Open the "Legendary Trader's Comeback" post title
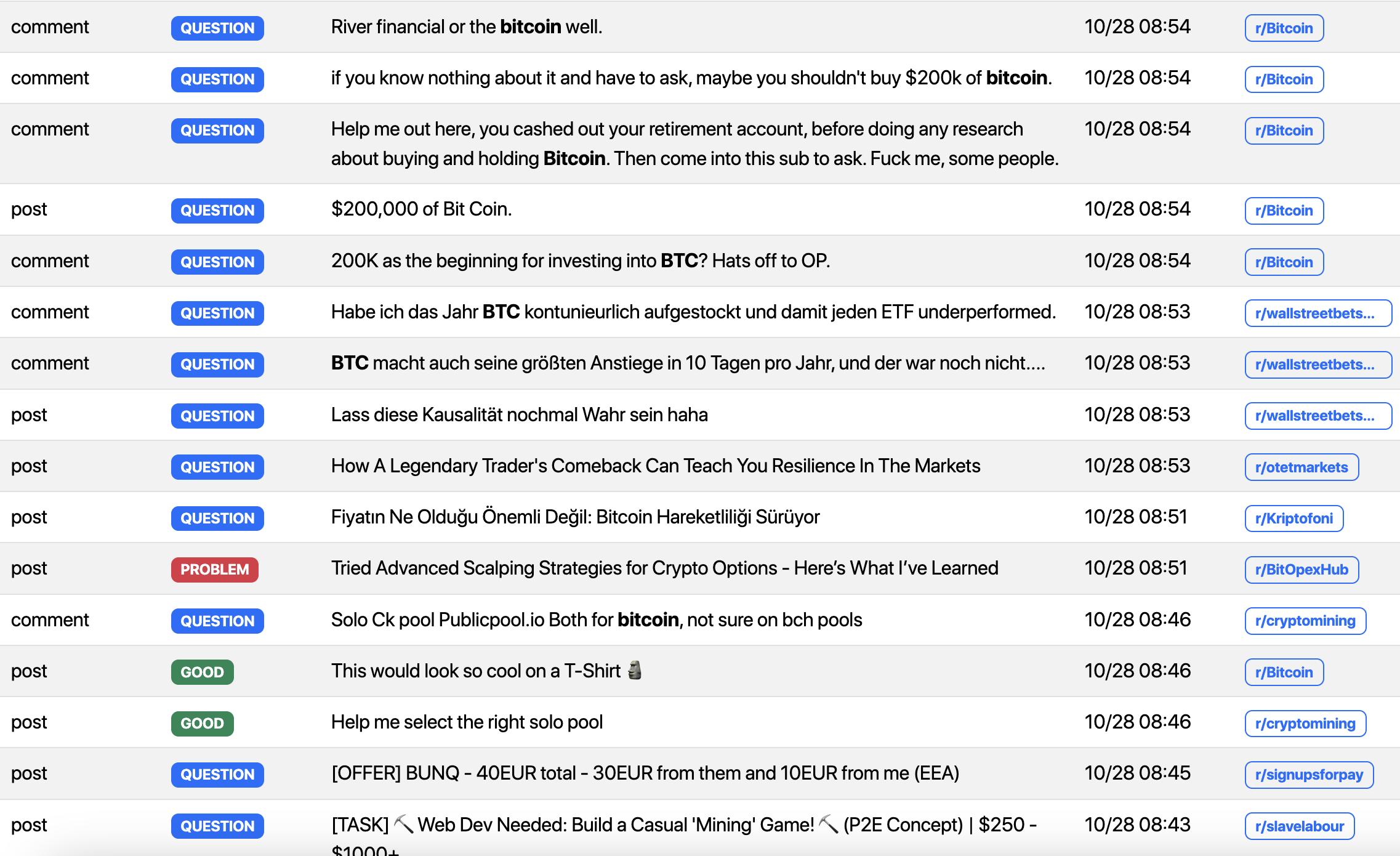Screen dimensions: 1400x856 pyautogui.click(x=655, y=466)
